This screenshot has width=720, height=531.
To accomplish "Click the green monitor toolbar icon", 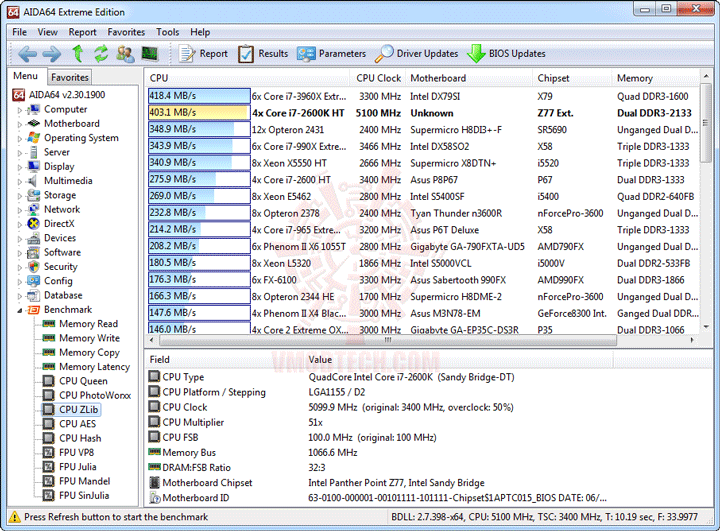I will click(149, 54).
